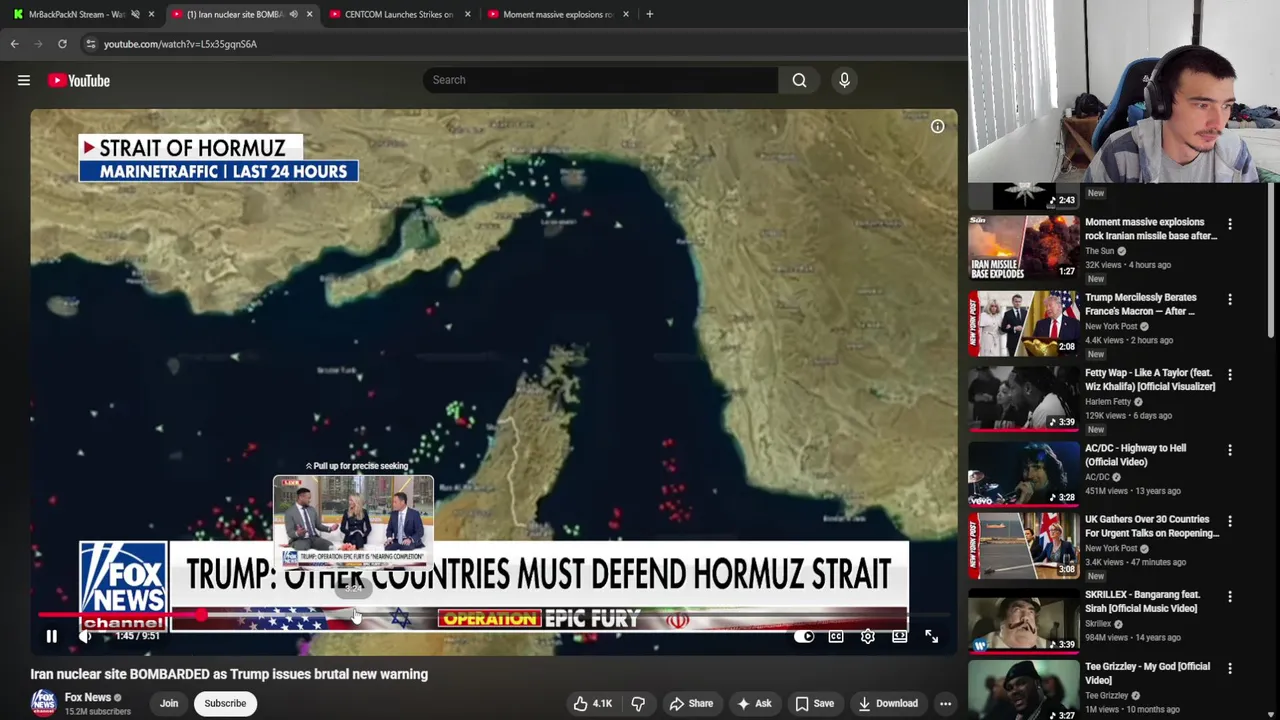
Task: Open the Fetty Wap Like A Taylor thumbnail
Action: [1023, 398]
